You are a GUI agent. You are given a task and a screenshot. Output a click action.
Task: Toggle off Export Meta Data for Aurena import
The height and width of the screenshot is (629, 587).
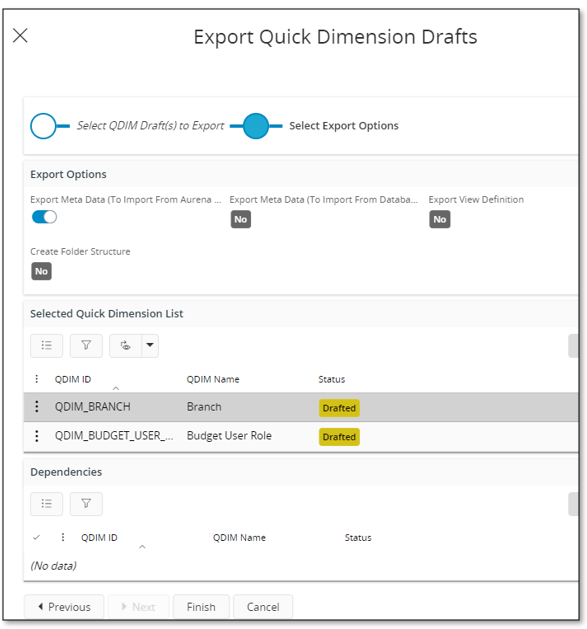point(44,217)
